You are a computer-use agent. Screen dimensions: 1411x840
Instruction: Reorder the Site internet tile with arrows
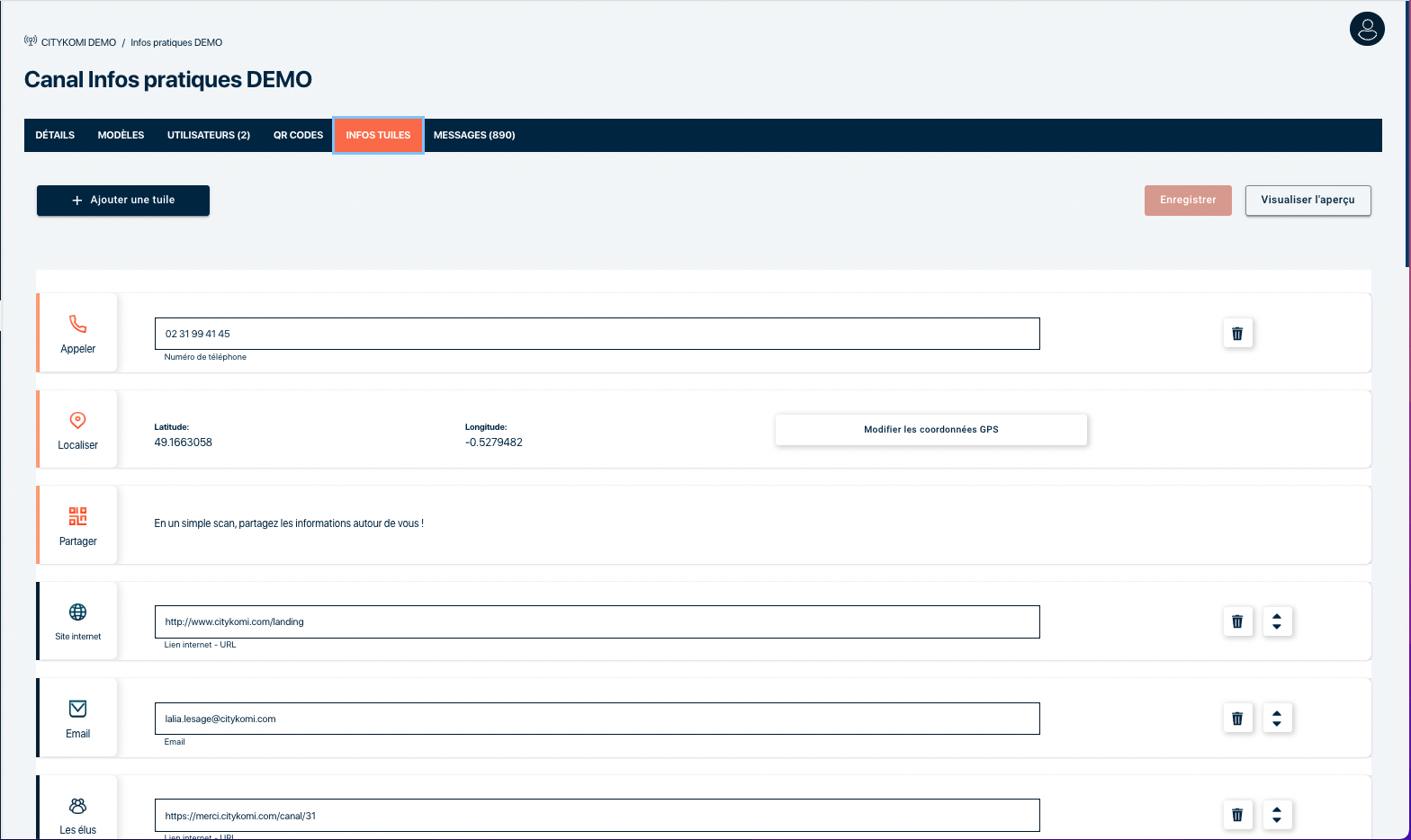click(x=1277, y=621)
